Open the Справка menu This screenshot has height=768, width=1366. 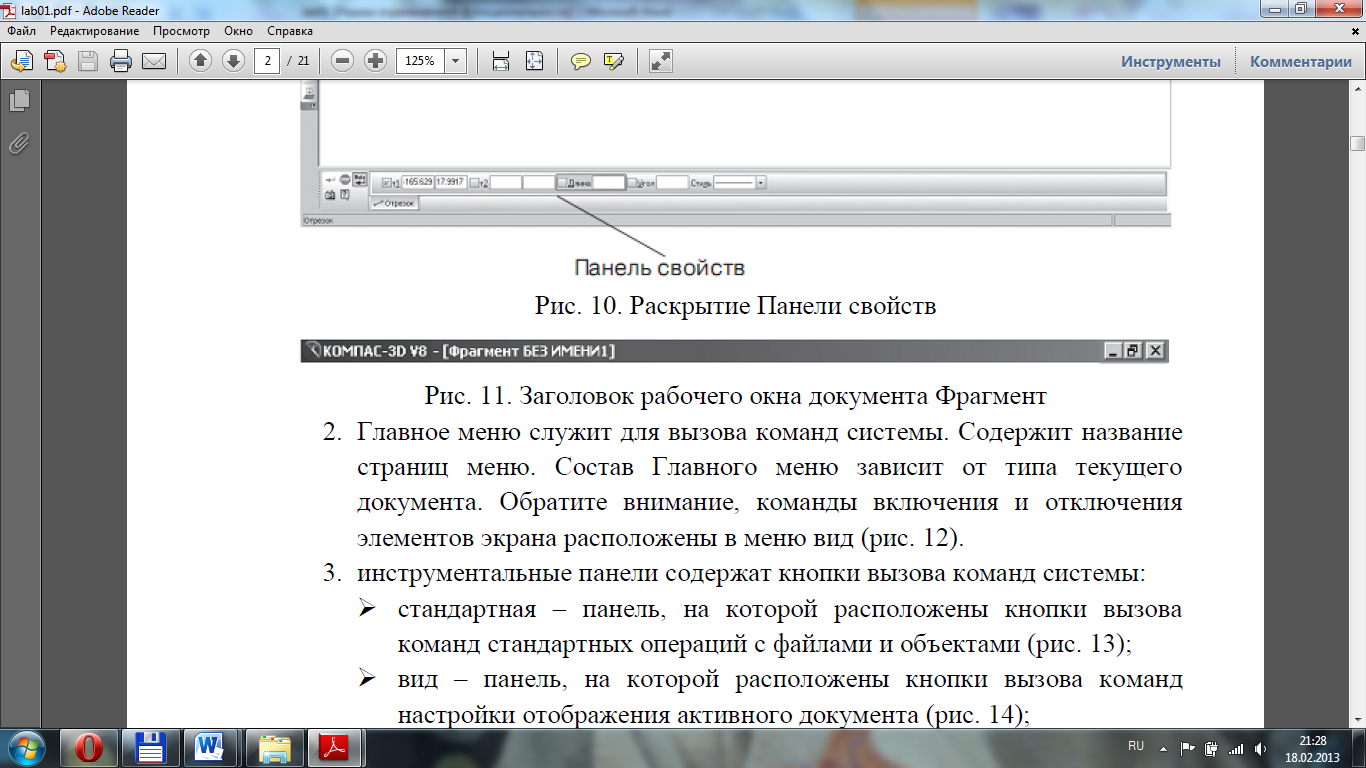[290, 31]
